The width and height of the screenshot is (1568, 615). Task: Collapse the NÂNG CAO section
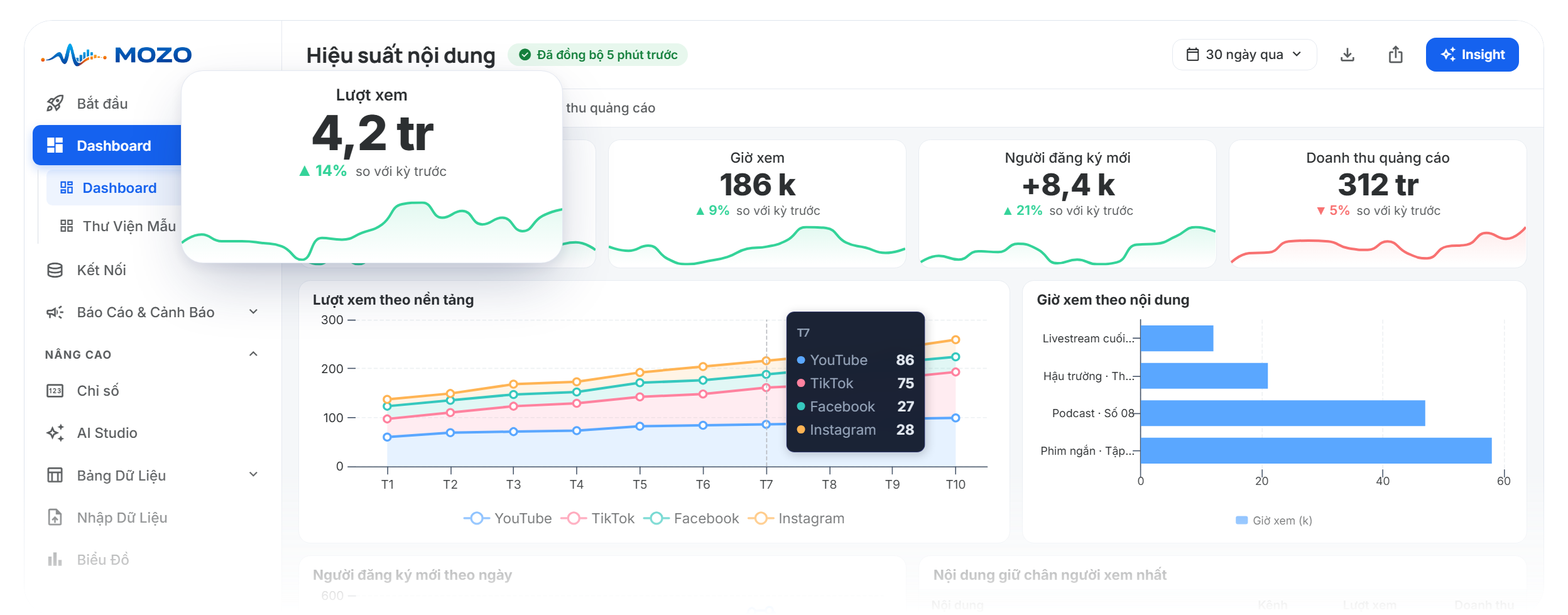click(x=254, y=354)
